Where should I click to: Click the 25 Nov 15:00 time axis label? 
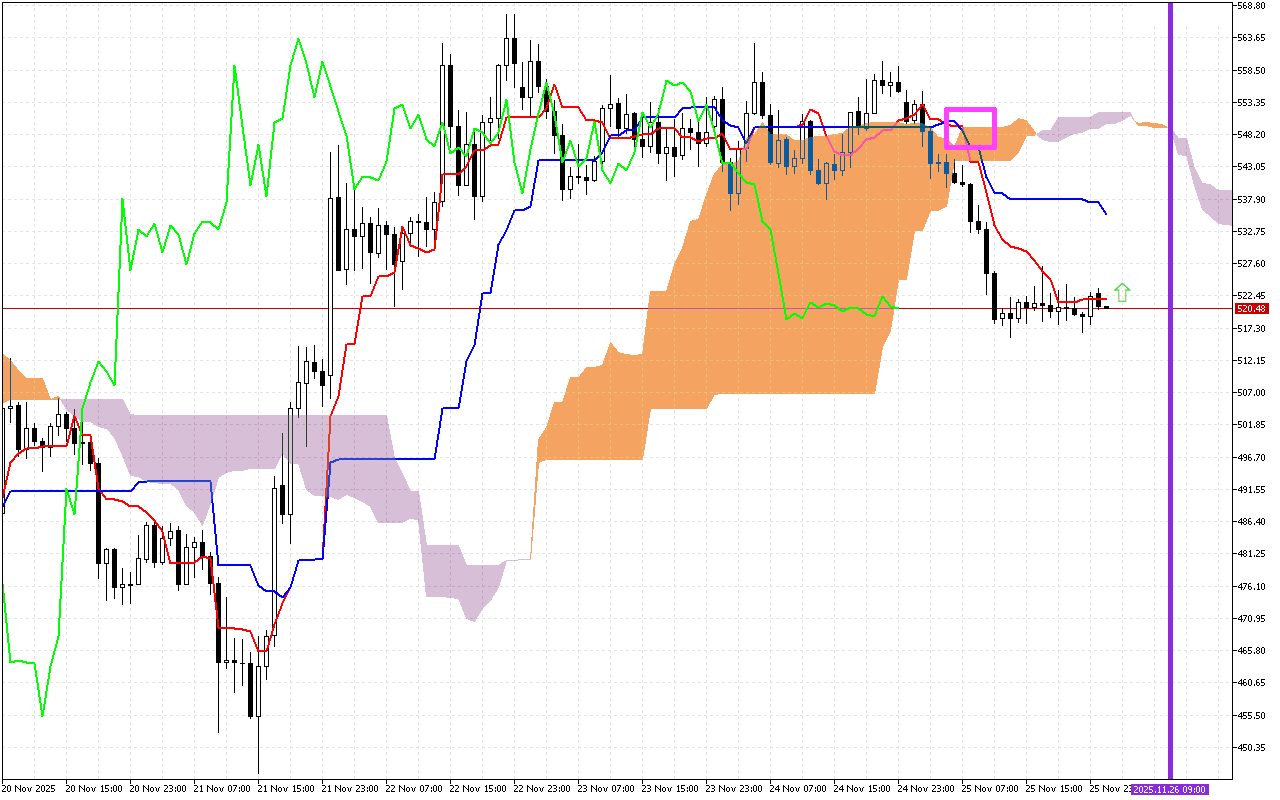[x=1053, y=789]
